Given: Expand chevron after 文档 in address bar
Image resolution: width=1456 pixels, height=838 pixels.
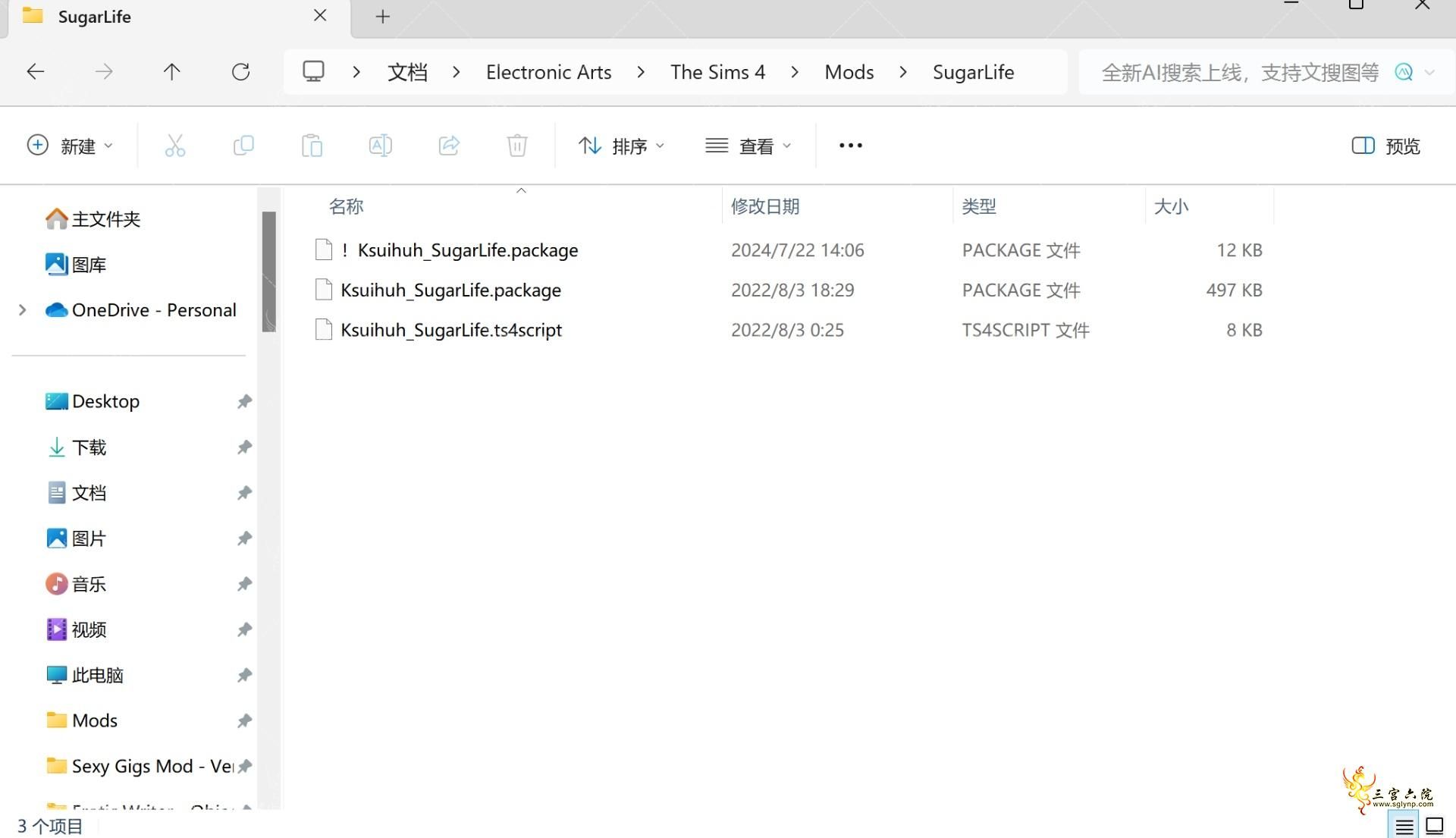Looking at the screenshot, I should click(x=456, y=72).
